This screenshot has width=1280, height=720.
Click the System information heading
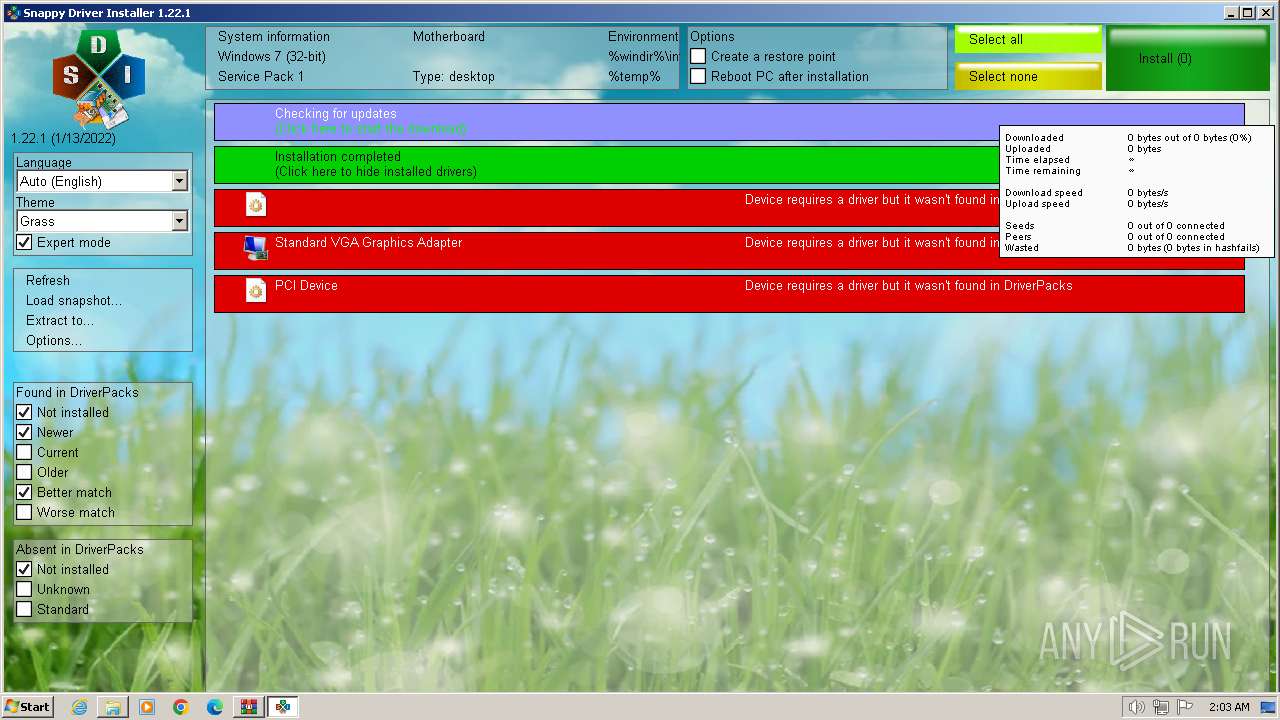[x=274, y=37]
